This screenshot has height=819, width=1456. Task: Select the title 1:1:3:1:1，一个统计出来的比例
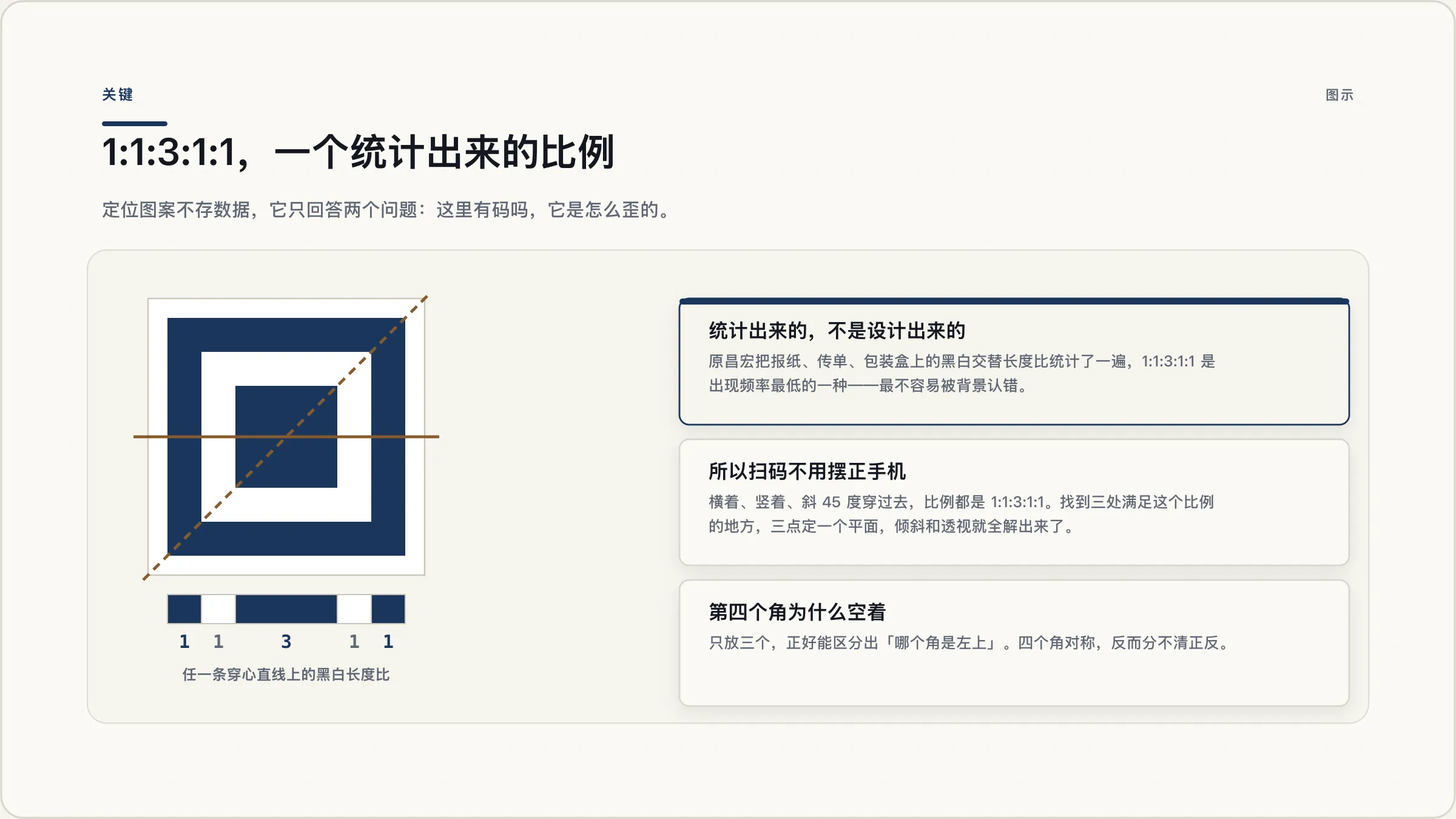coord(359,152)
